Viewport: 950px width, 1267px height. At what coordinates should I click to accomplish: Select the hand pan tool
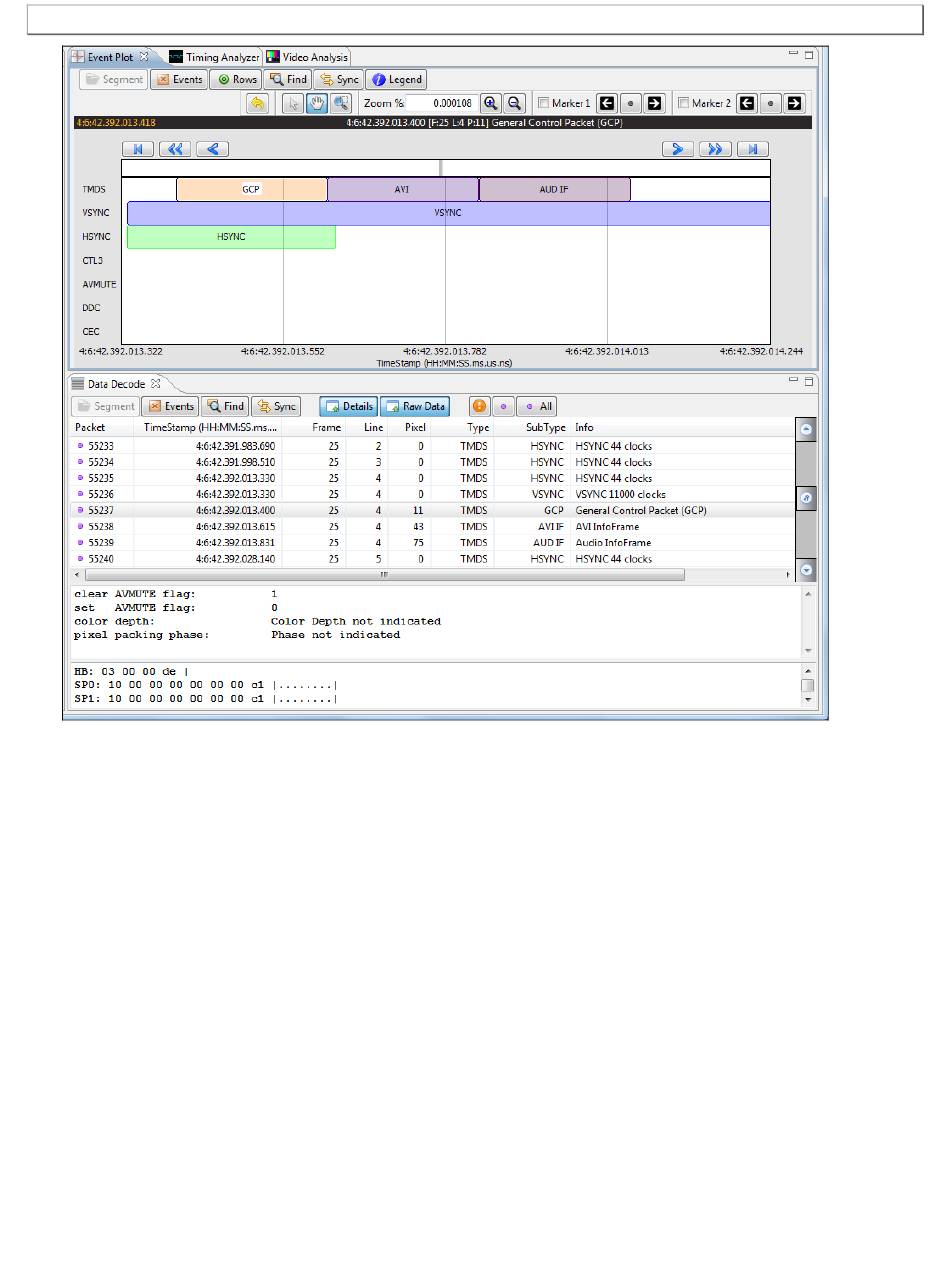316,103
